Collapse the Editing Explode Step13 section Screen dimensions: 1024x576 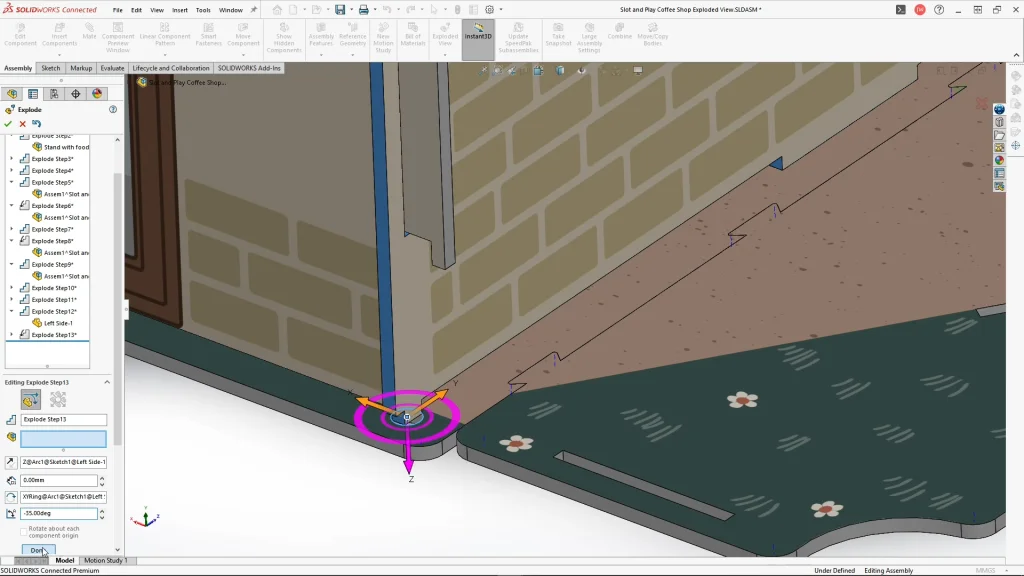coord(107,382)
